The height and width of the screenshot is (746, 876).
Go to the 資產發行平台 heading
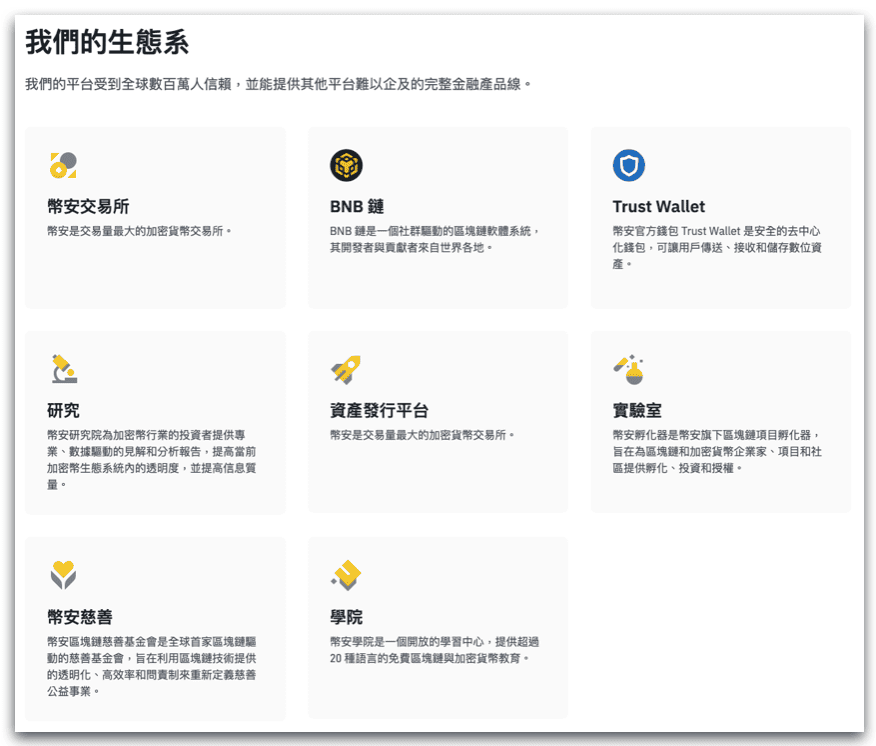379,411
